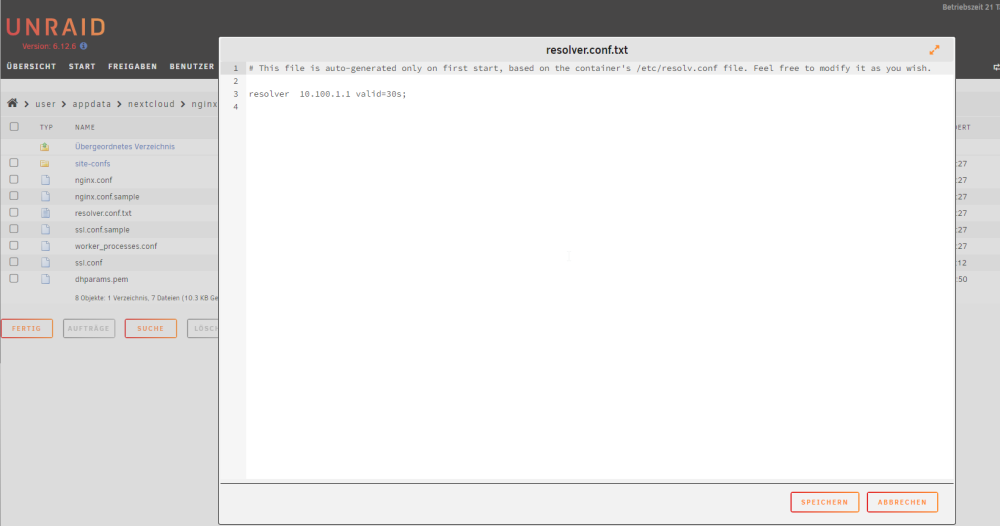Viewport: 1000px width, 526px height.
Task: Place cursor on the resolver 10.100.1.1 line
Action: tap(327, 94)
